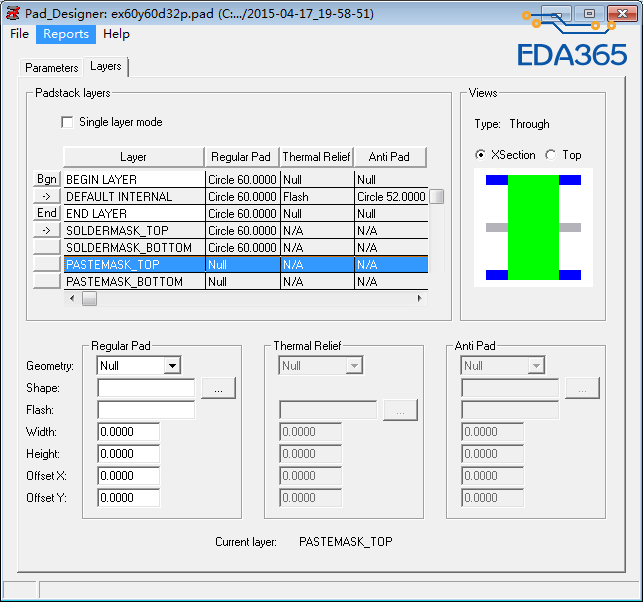Open the Thermal Relief geometry dropdown
Screen dimensions: 643x602
click(x=354, y=365)
